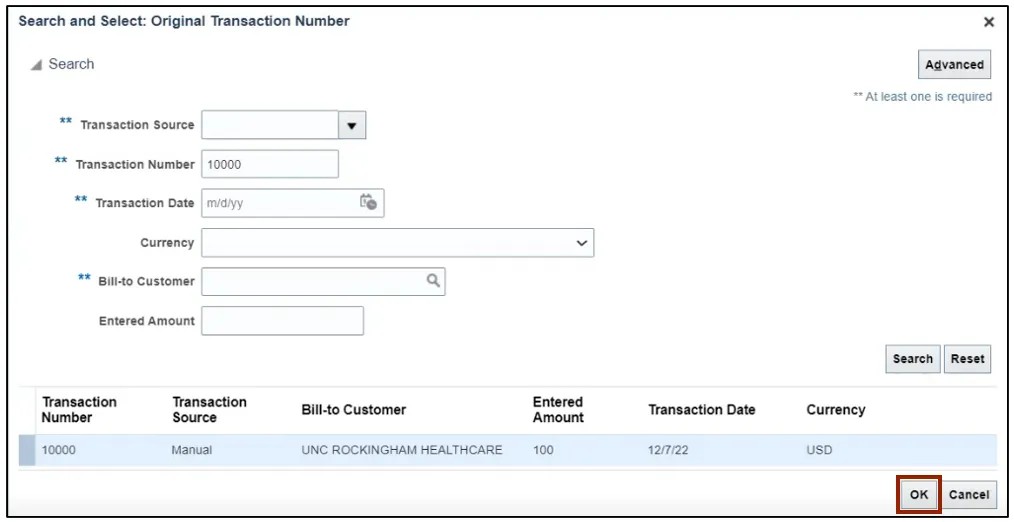Click the Advanced button
The height and width of the screenshot is (522, 1014).
click(954, 64)
